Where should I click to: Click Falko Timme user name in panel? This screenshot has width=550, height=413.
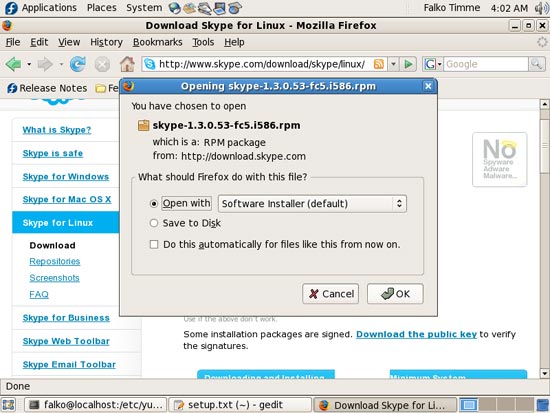click(451, 8)
